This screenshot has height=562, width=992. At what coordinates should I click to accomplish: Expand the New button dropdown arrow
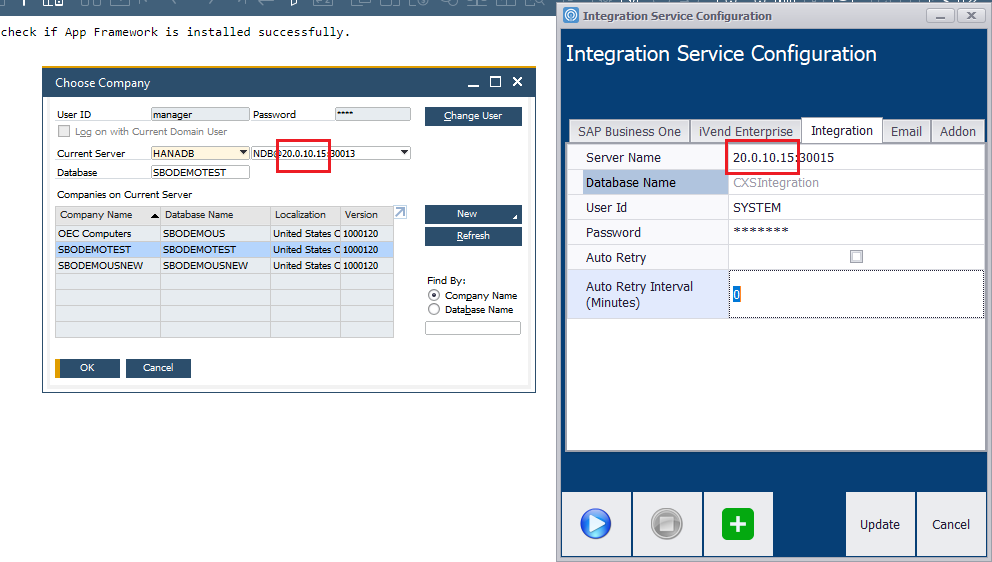(514, 216)
